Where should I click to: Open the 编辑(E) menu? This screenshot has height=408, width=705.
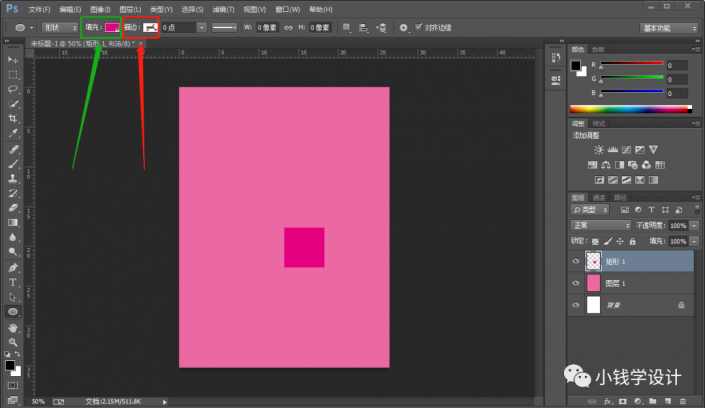point(70,9)
